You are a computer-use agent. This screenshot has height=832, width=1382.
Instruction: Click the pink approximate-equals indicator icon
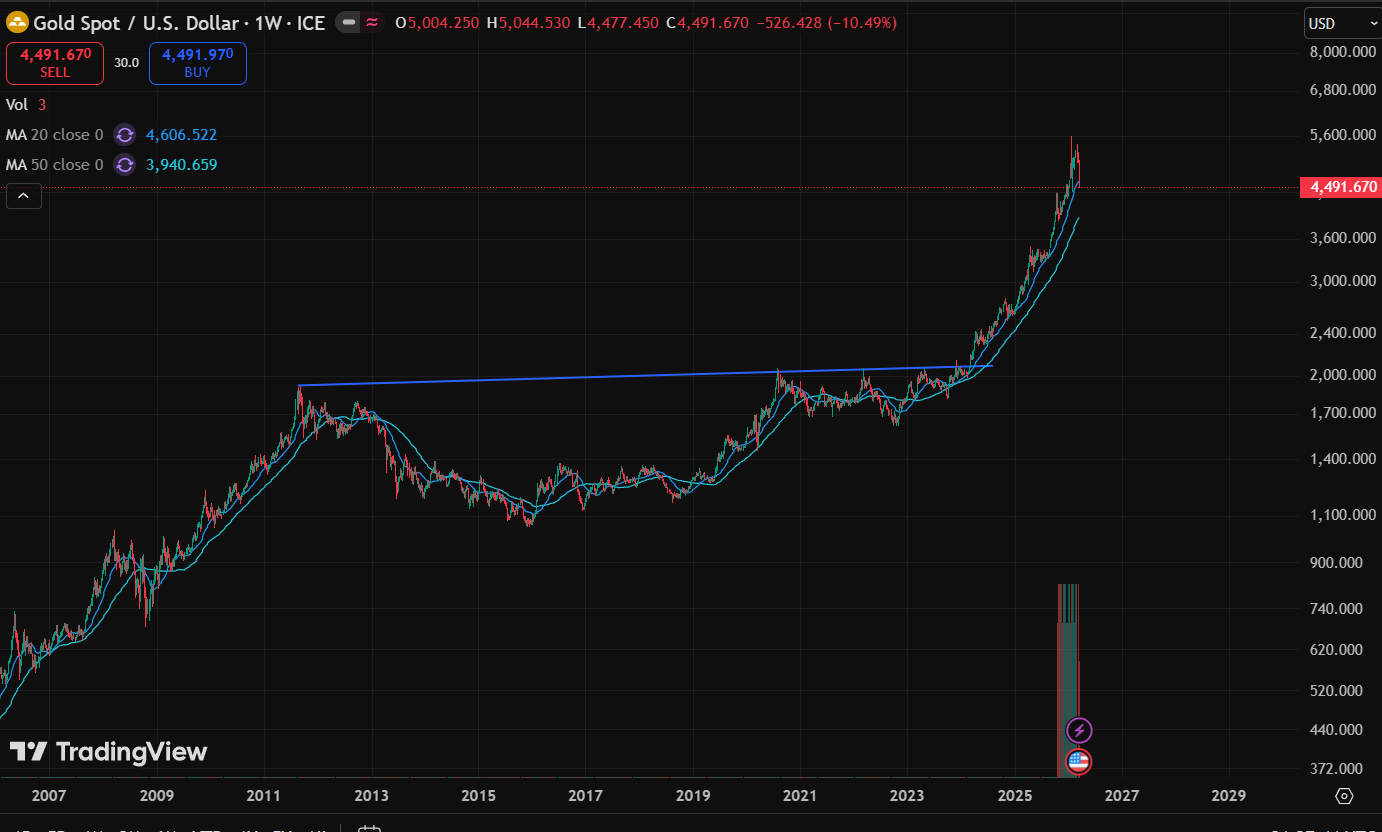tap(372, 23)
